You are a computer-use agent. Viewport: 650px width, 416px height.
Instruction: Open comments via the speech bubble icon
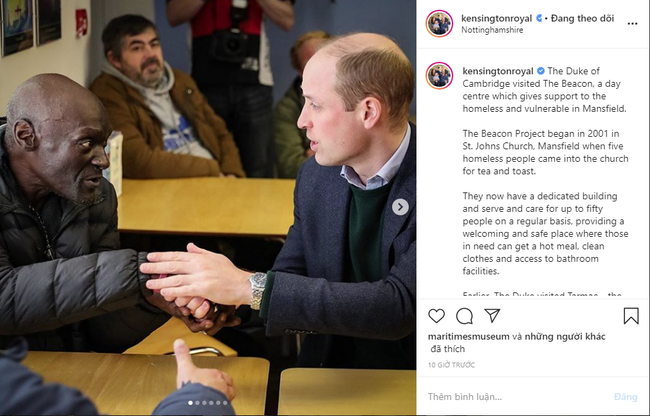[x=464, y=316]
